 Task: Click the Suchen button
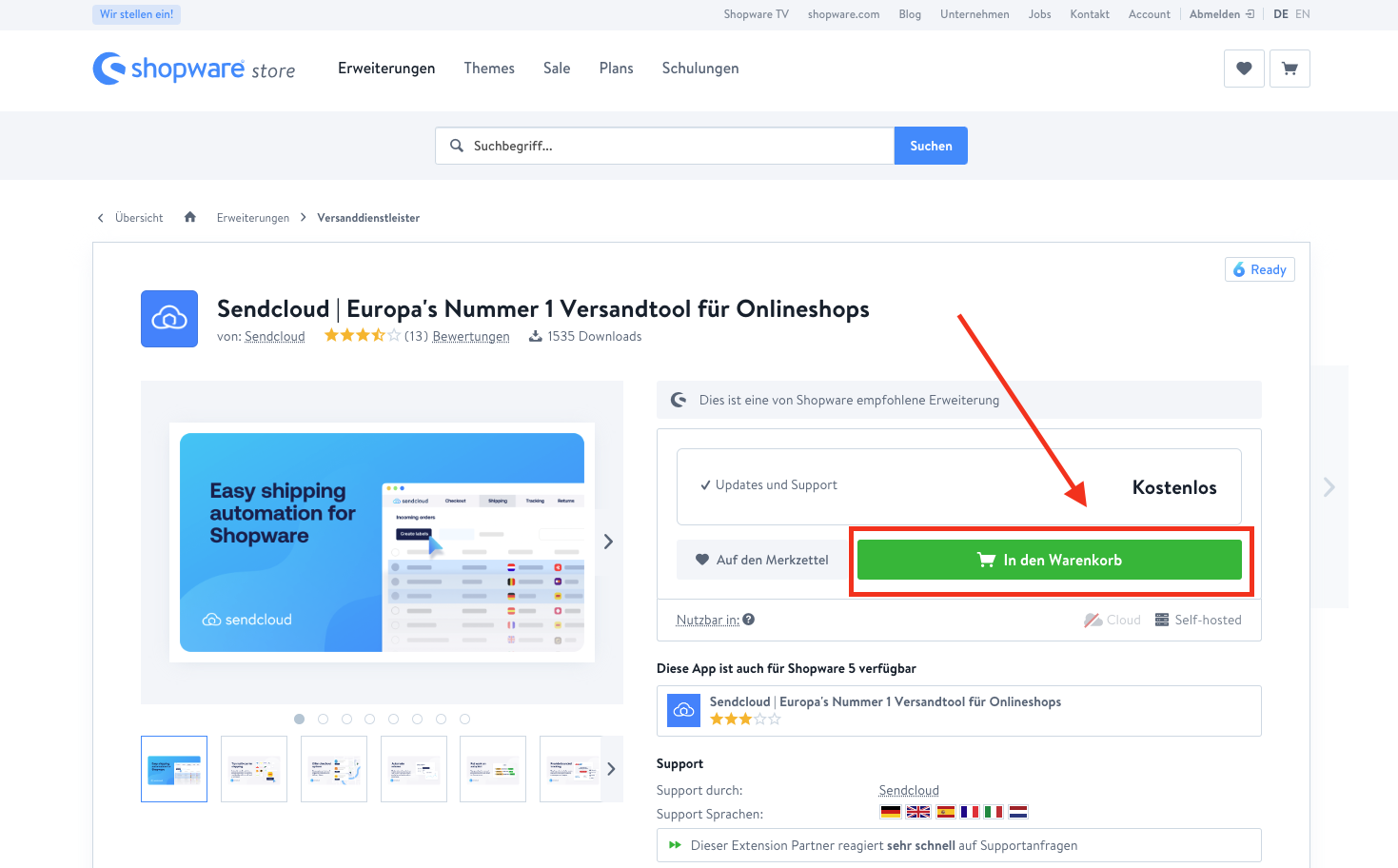(x=931, y=146)
